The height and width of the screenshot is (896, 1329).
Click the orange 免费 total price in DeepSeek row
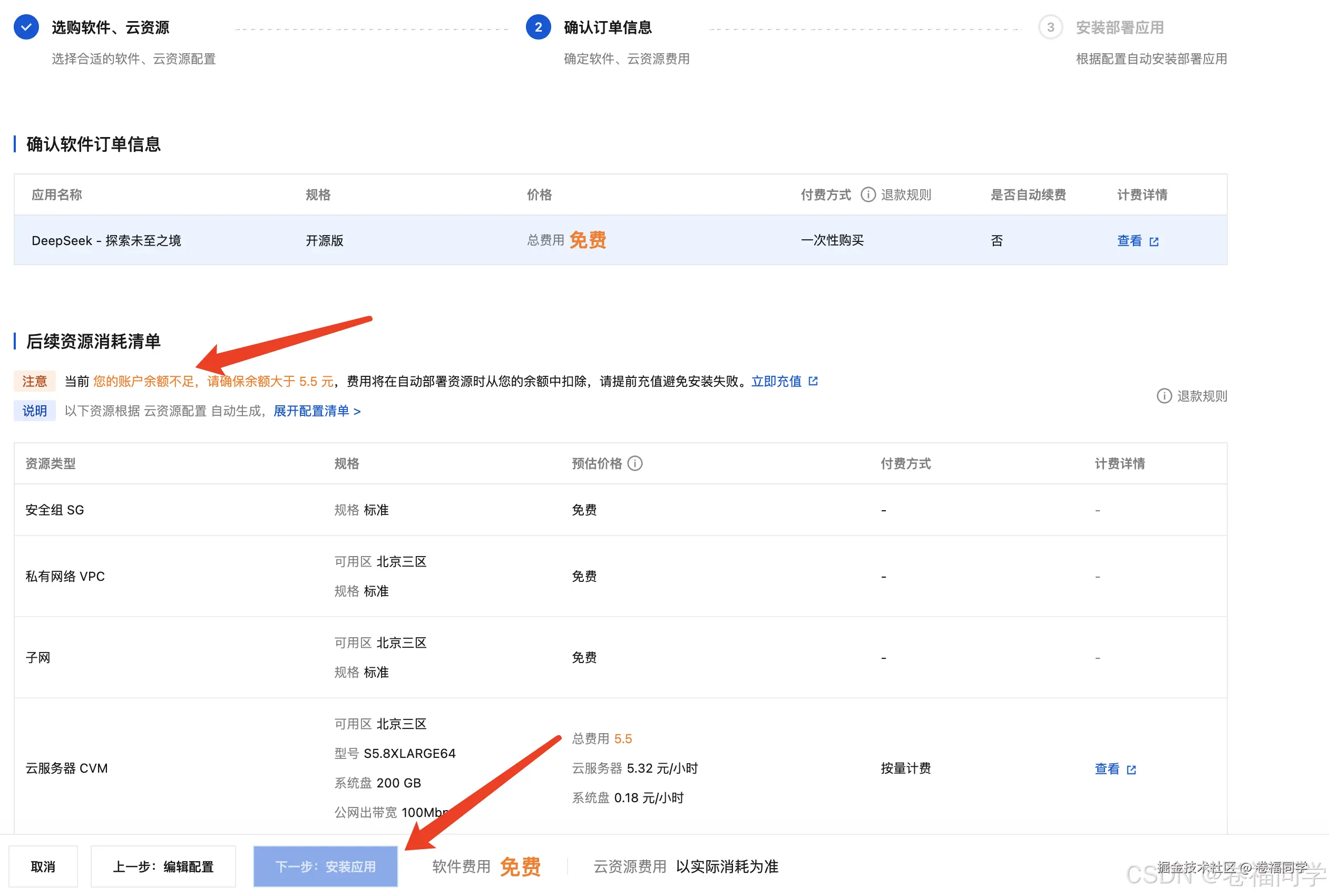[588, 240]
